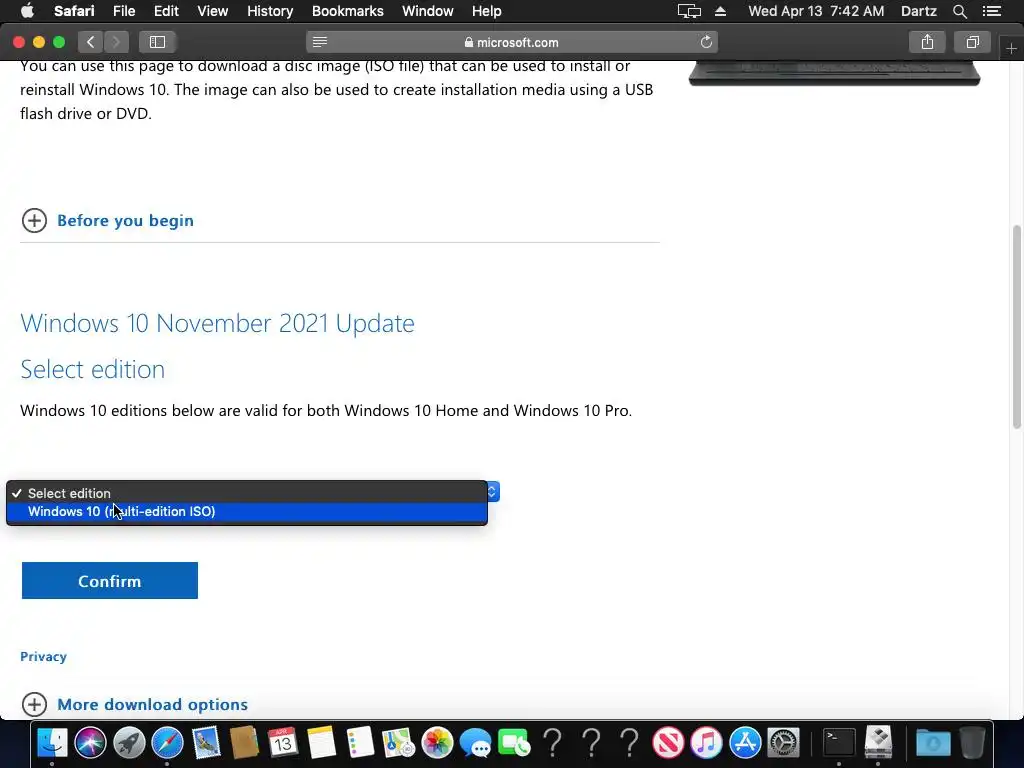Open Reminders from the dock
The image size is (1024, 768).
click(360, 743)
